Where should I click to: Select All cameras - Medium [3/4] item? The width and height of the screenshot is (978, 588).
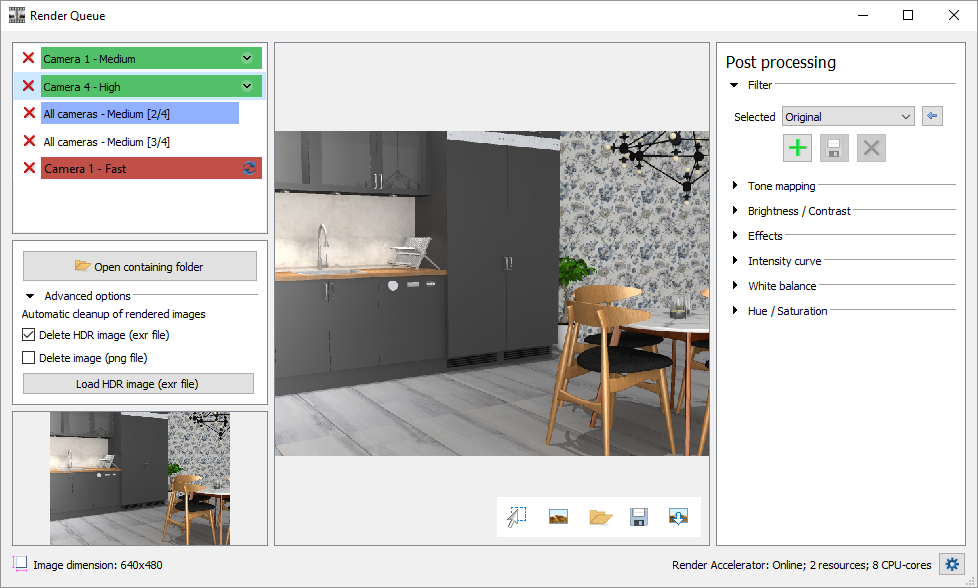107,142
